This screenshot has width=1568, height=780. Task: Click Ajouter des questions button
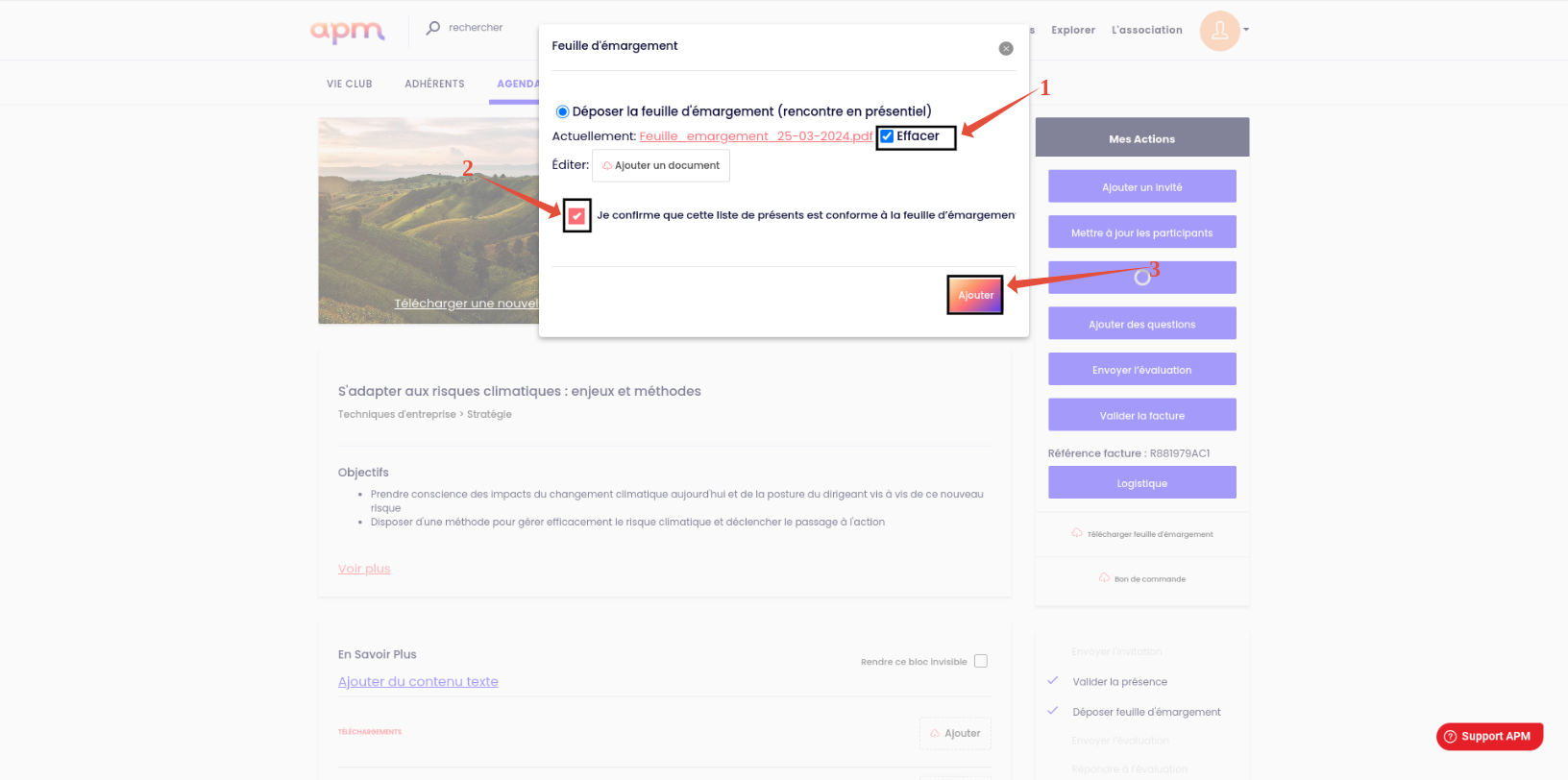[1142, 324]
